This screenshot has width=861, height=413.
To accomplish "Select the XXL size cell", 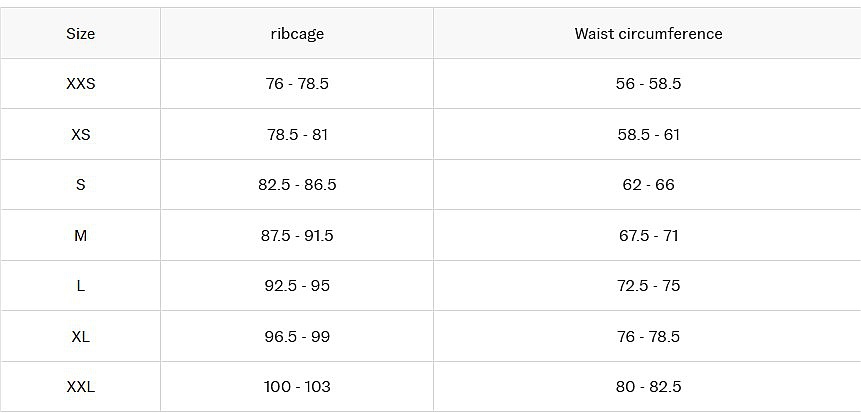I will (80, 387).
